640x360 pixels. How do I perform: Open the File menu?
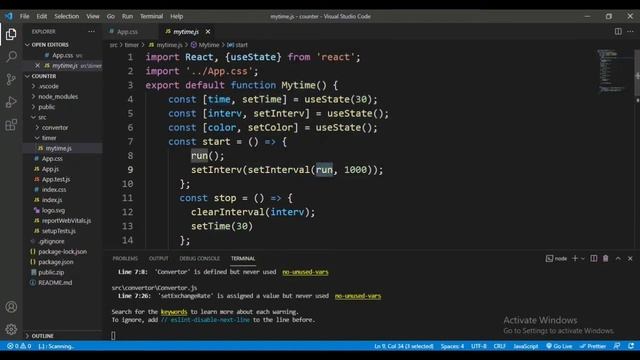[24, 16]
